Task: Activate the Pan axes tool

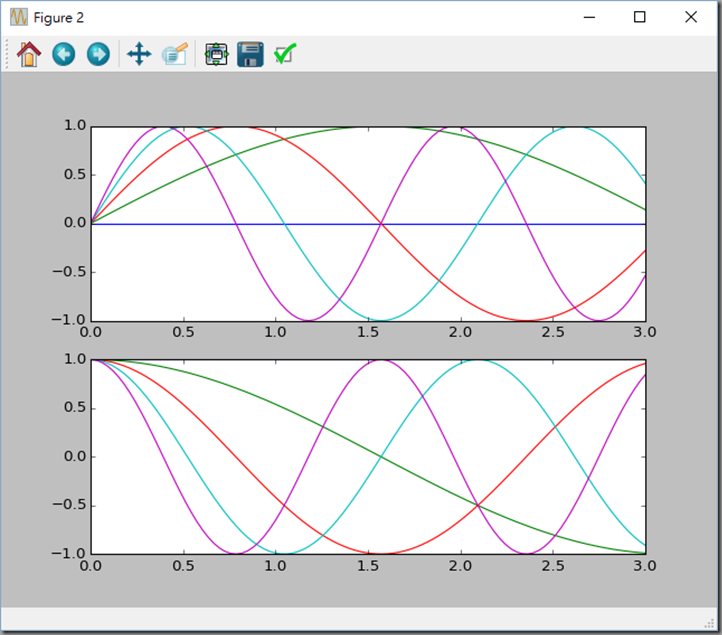Action: 139,54
